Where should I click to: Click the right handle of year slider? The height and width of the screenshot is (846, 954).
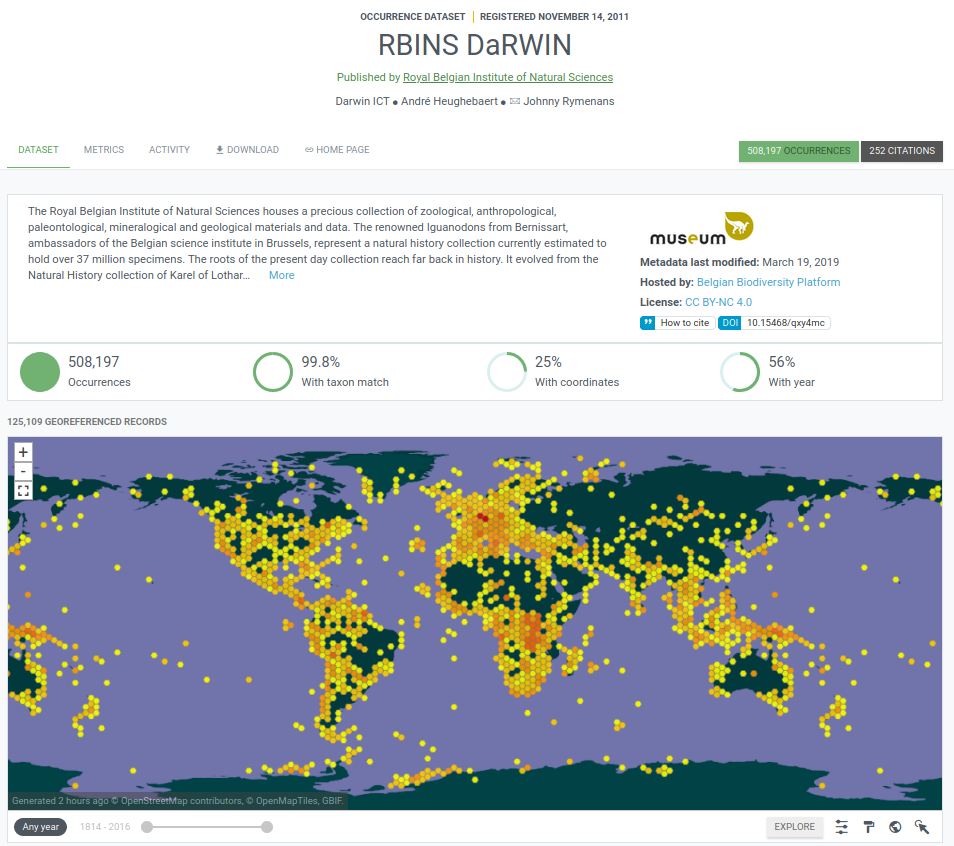coord(267,827)
